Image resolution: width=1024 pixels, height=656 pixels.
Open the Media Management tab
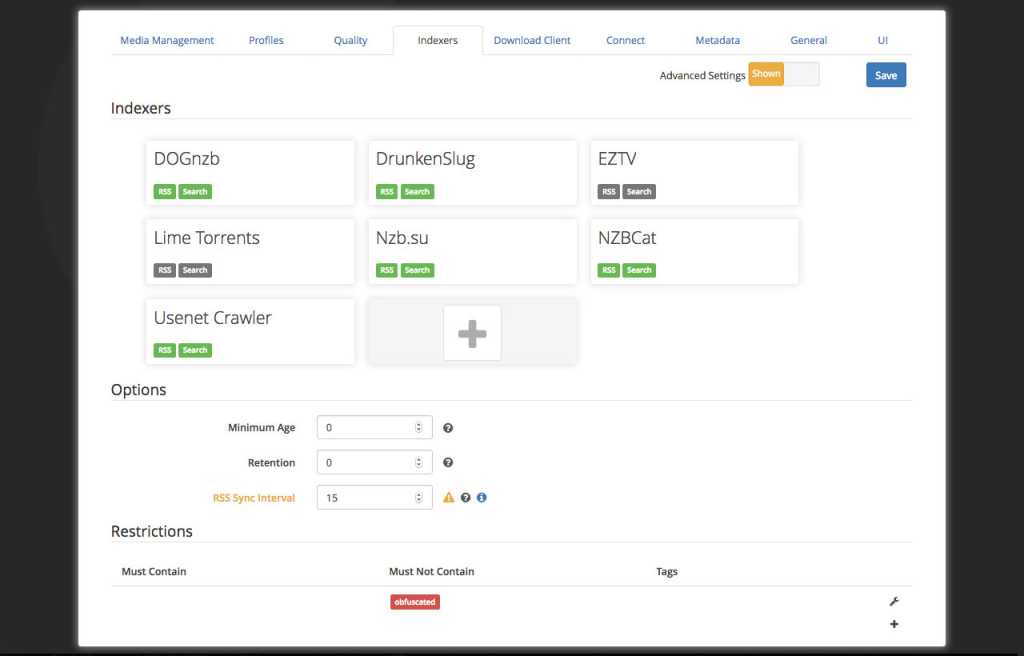coord(167,40)
